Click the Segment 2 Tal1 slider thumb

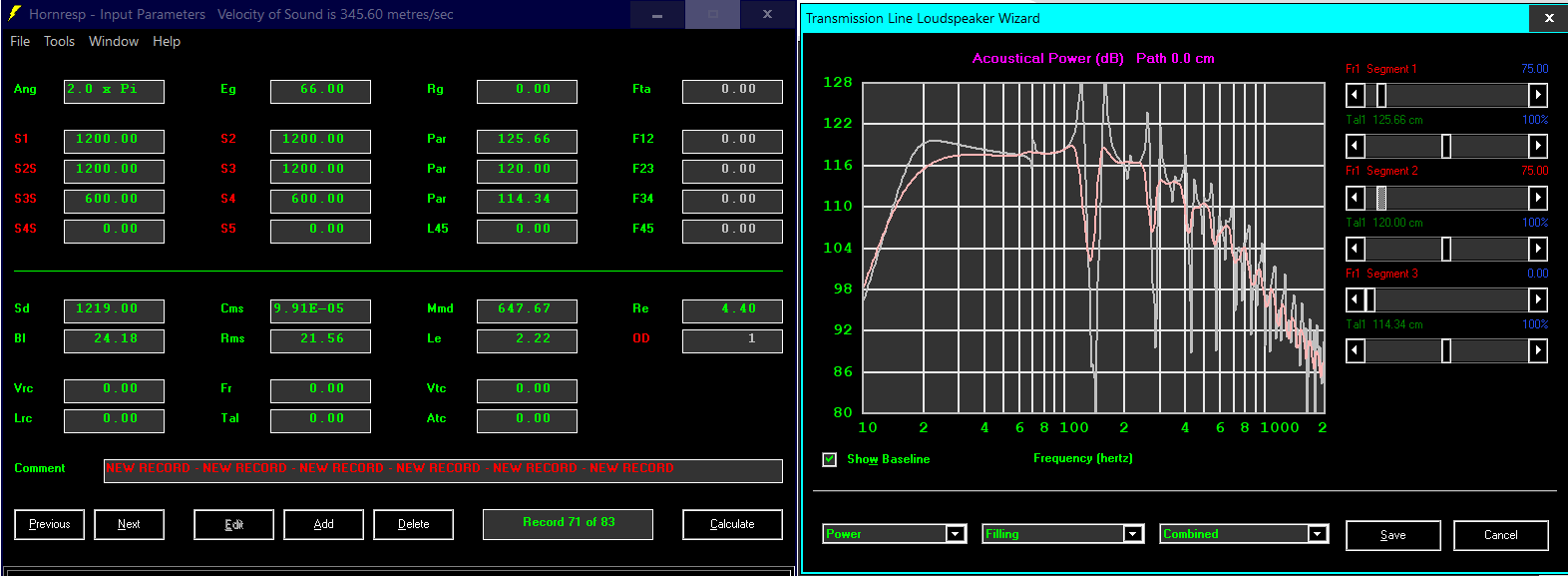[x=1446, y=249]
